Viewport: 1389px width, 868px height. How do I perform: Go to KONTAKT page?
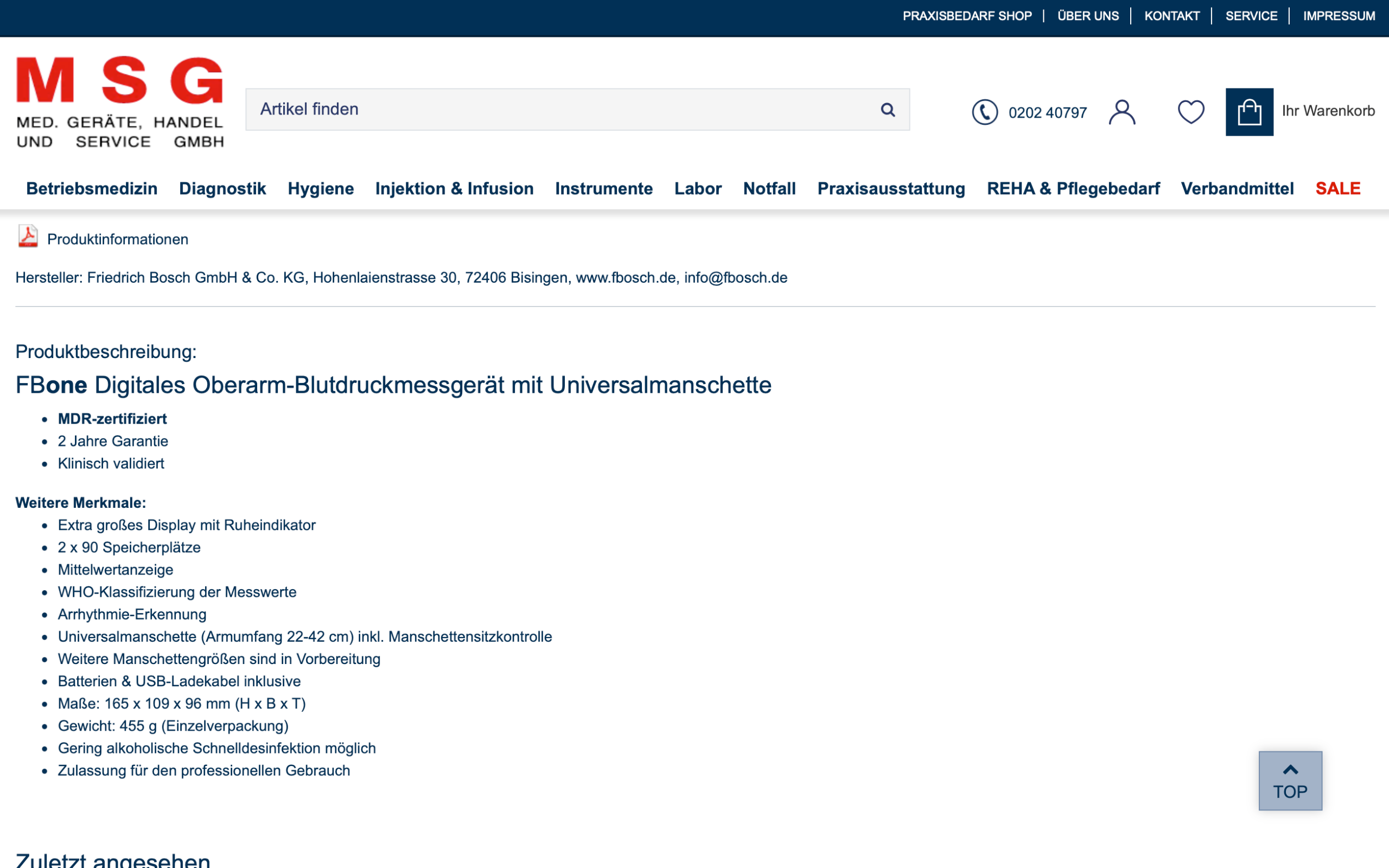(1172, 16)
